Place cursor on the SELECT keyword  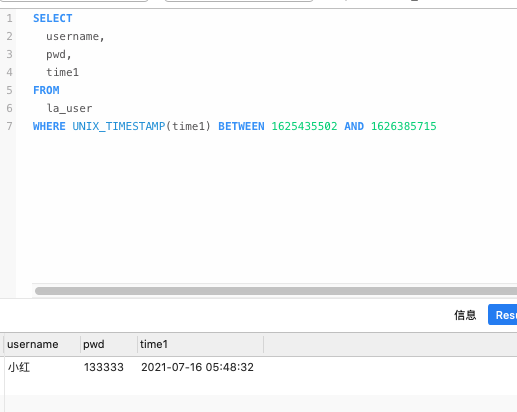tap(53, 18)
